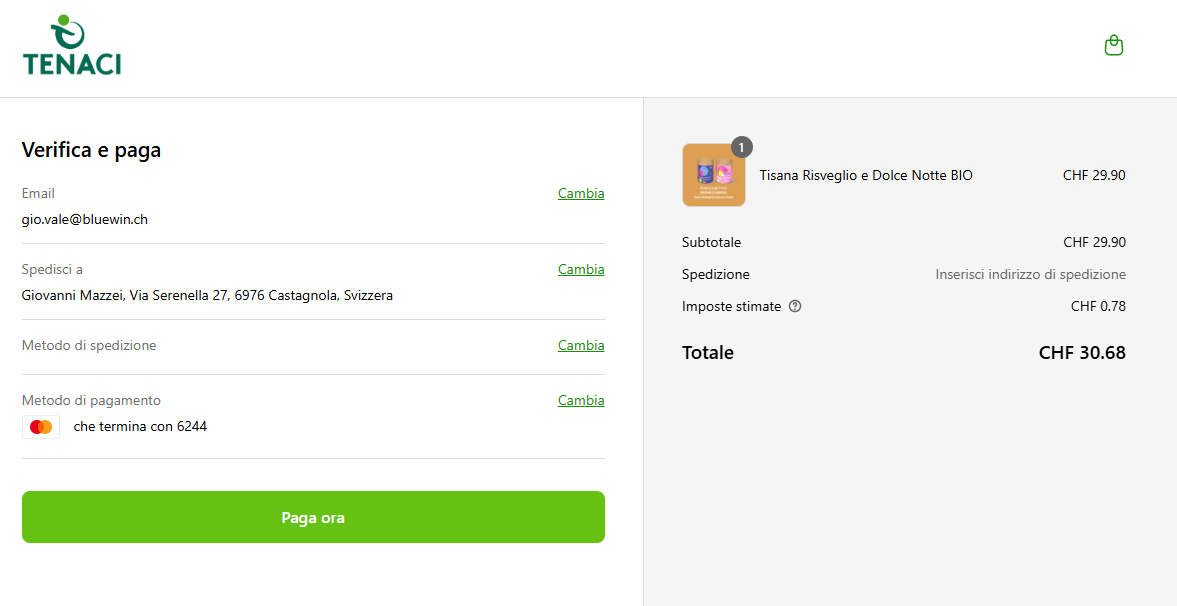Select the Tisana Risveglio e Dolce Notte title

pos(866,175)
